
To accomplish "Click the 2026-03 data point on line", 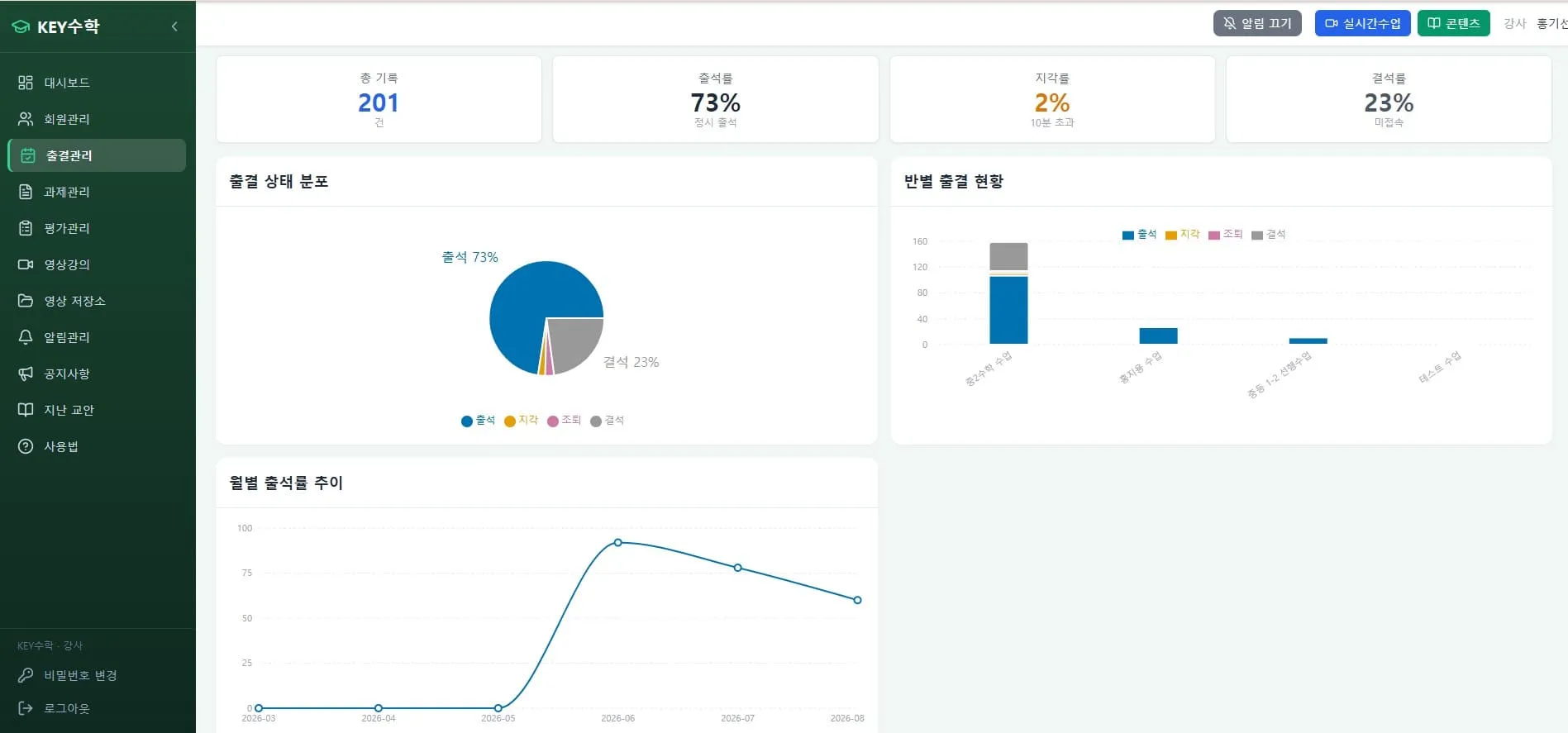I will click(259, 708).
